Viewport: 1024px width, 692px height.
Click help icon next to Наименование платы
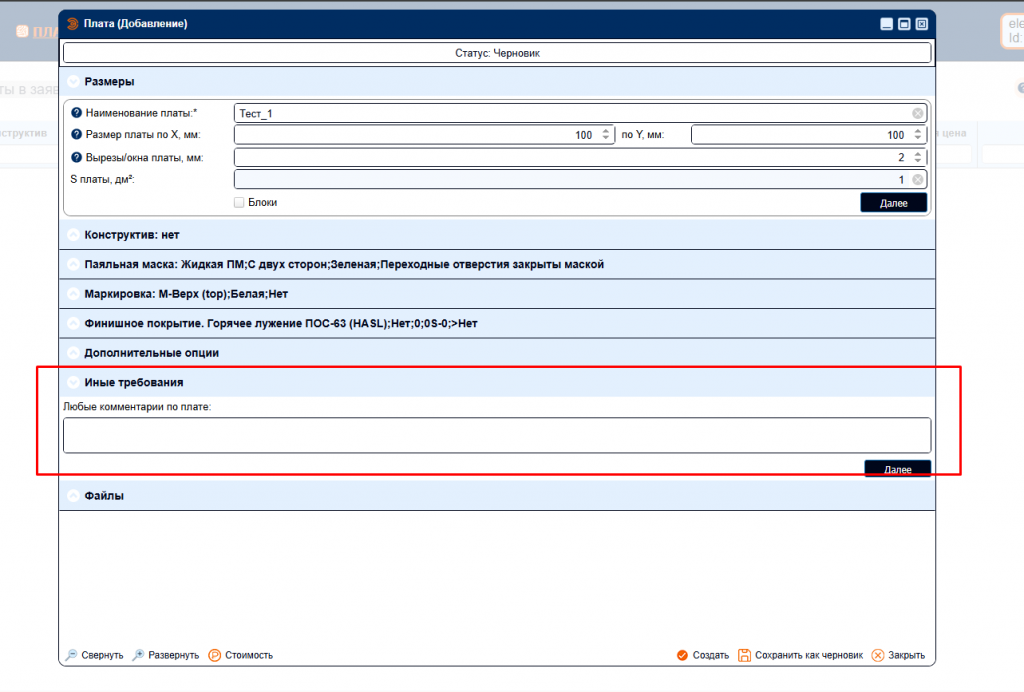(x=77, y=113)
